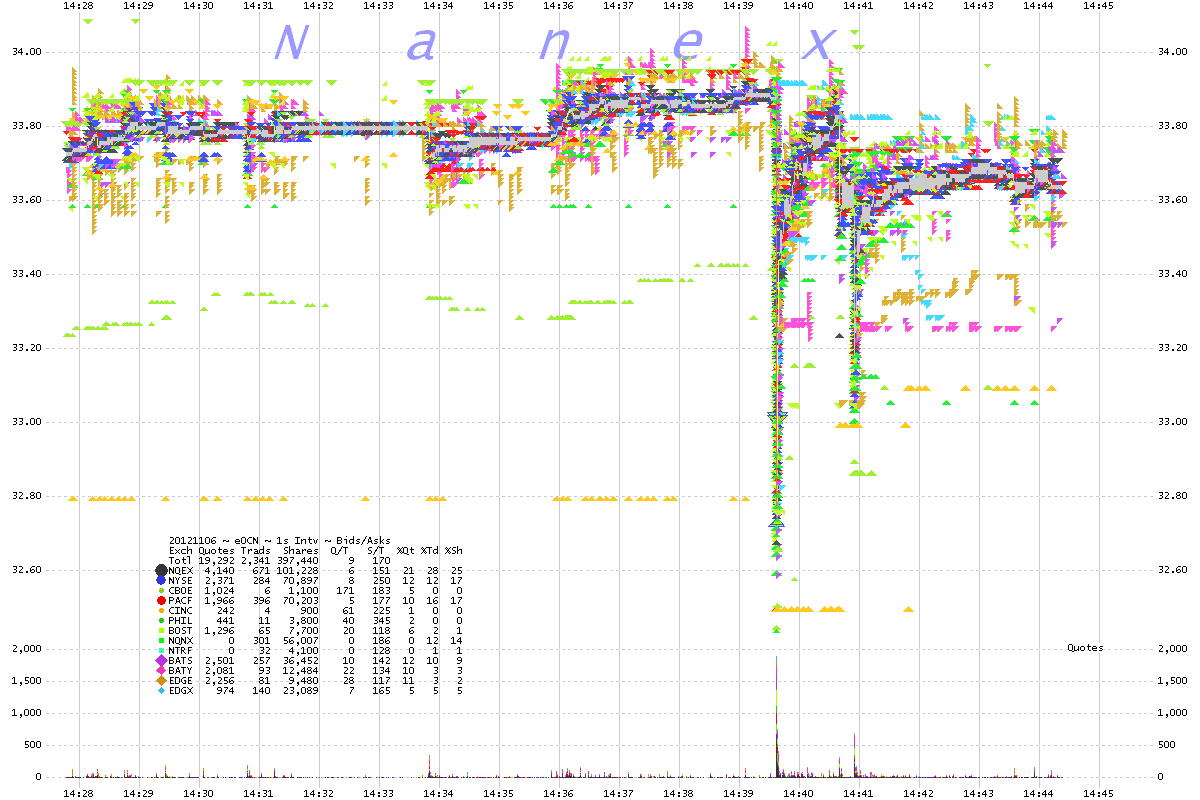Click the 'Quotes' column header in legend table
The width and height of the screenshot is (1200, 800).
216,551
